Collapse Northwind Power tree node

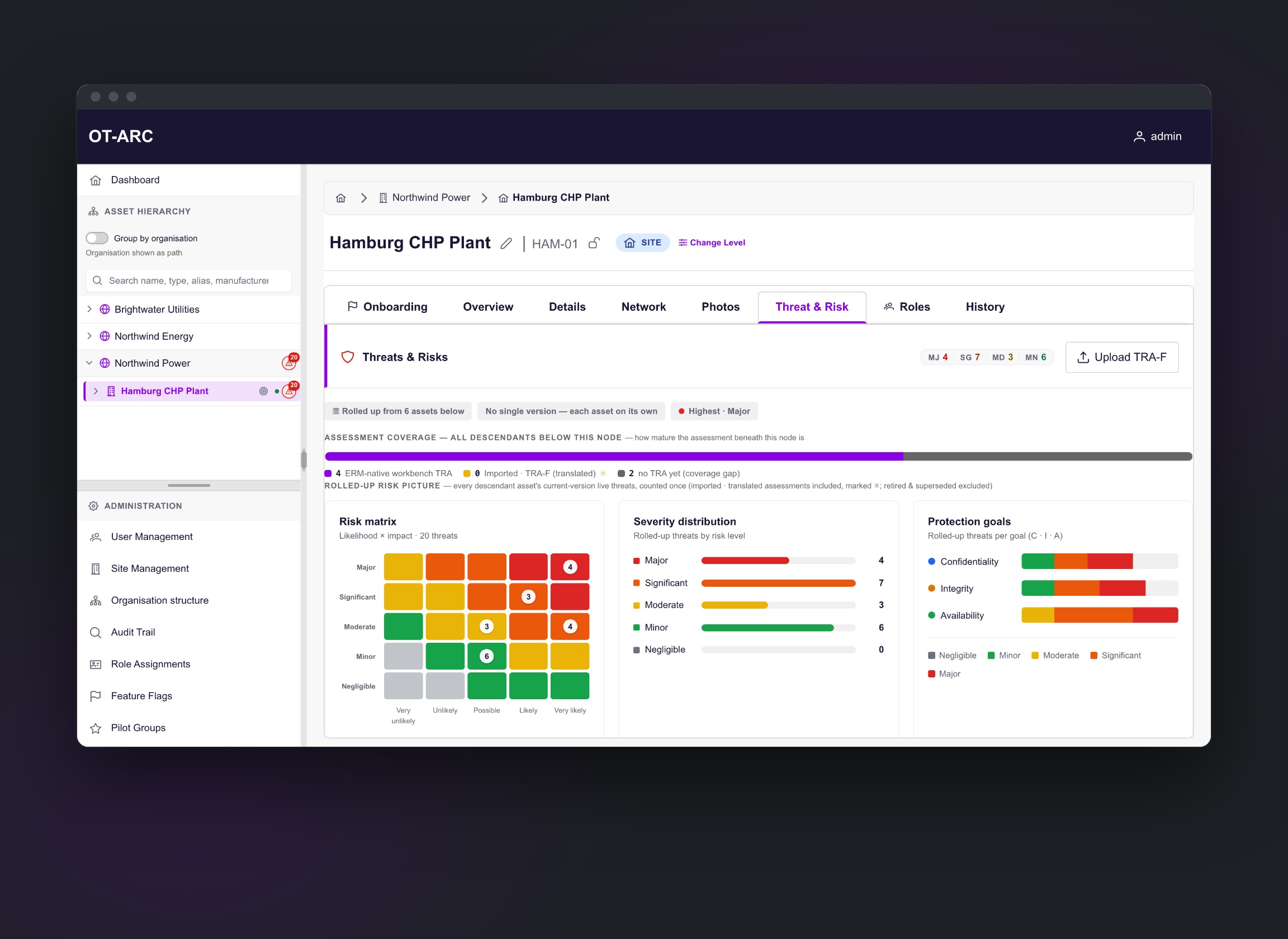(x=89, y=363)
